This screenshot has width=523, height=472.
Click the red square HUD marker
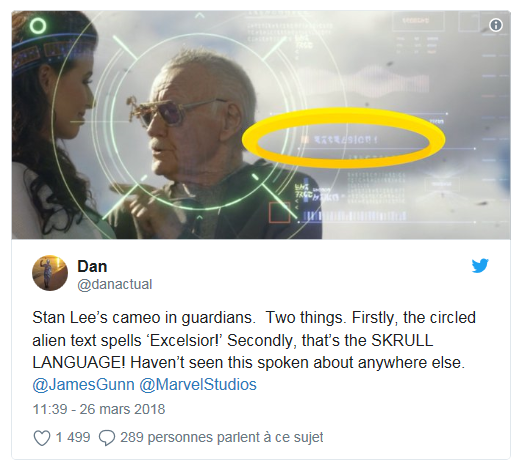pyautogui.click(x=280, y=212)
